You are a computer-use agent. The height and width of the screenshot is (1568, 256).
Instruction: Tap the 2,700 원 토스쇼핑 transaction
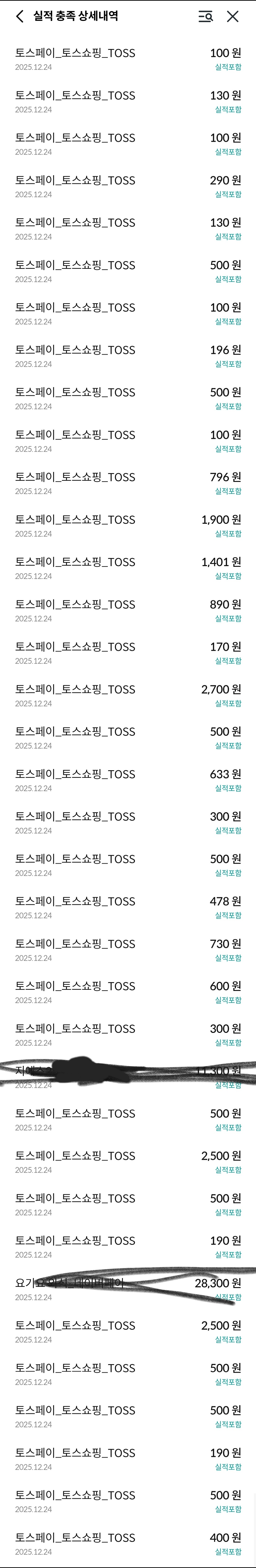pyautogui.click(x=128, y=695)
